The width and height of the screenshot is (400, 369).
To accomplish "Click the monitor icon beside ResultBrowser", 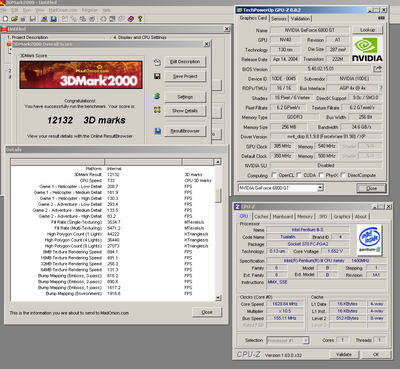I will (x=157, y=131).
